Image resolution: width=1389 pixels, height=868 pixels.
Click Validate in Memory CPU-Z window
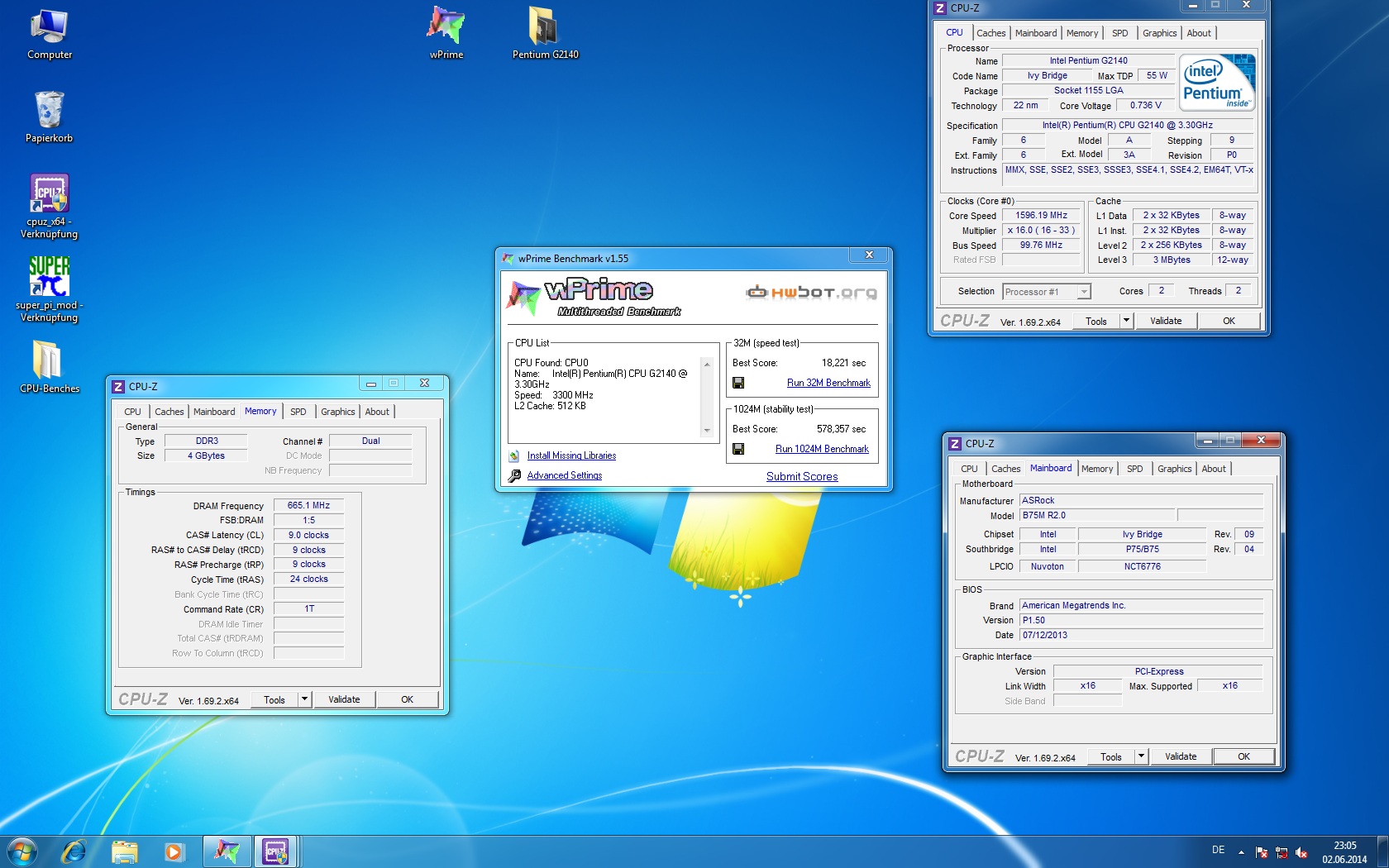(x=344, y=699)
